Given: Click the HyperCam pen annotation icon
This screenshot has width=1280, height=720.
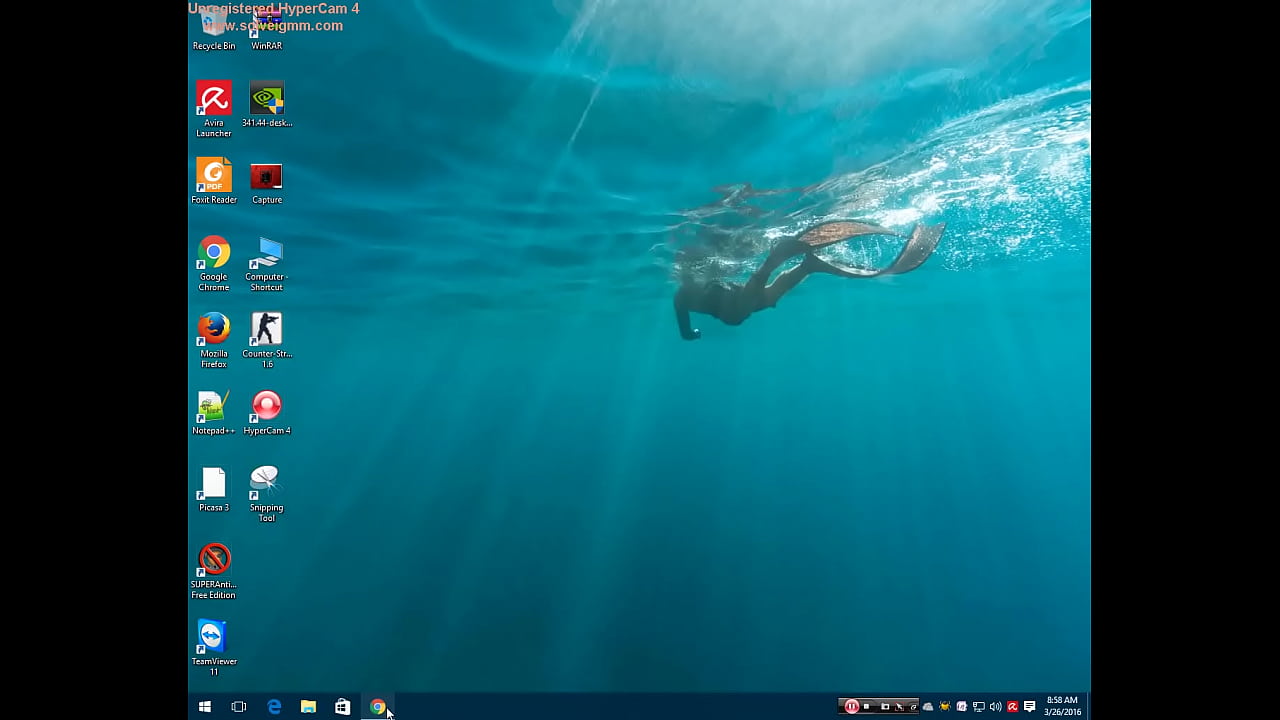Looking at the screenshot, I should (x=912, y=707).
